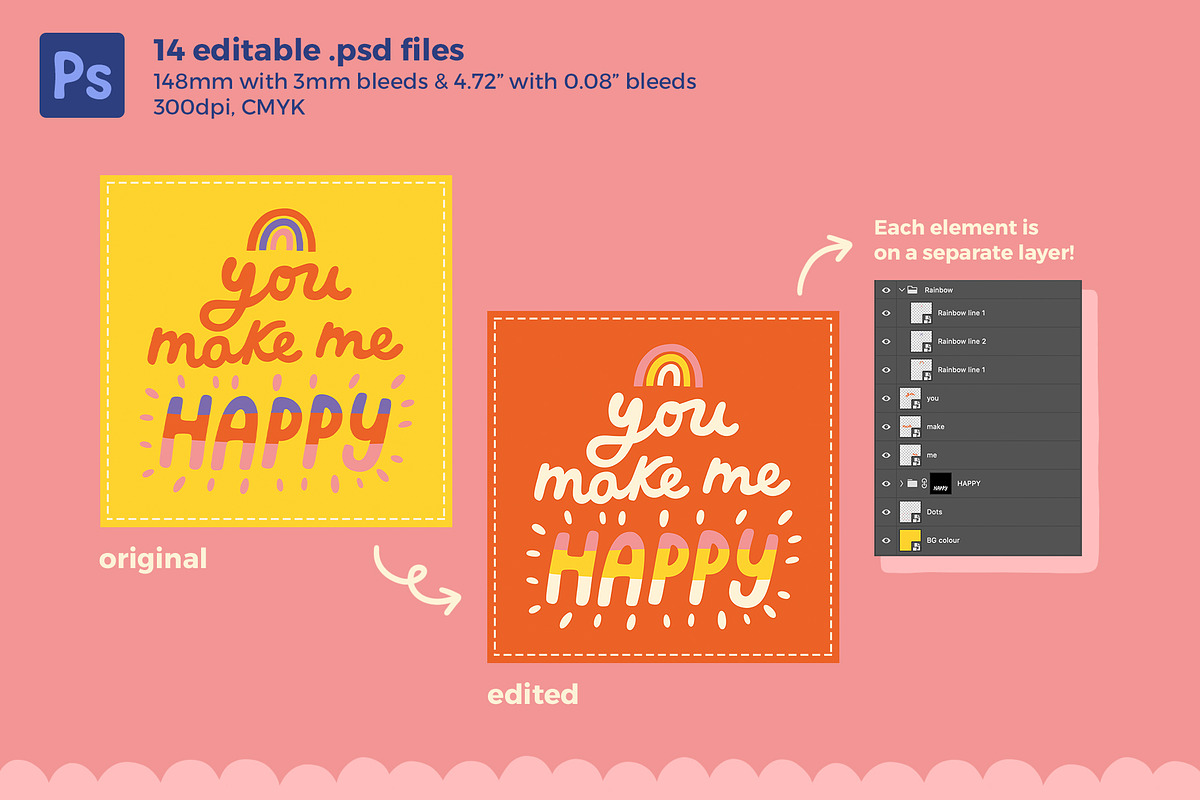Click the folder icon of the Rainbow group
Screen dimensions: 1200x800
point(913,290)
